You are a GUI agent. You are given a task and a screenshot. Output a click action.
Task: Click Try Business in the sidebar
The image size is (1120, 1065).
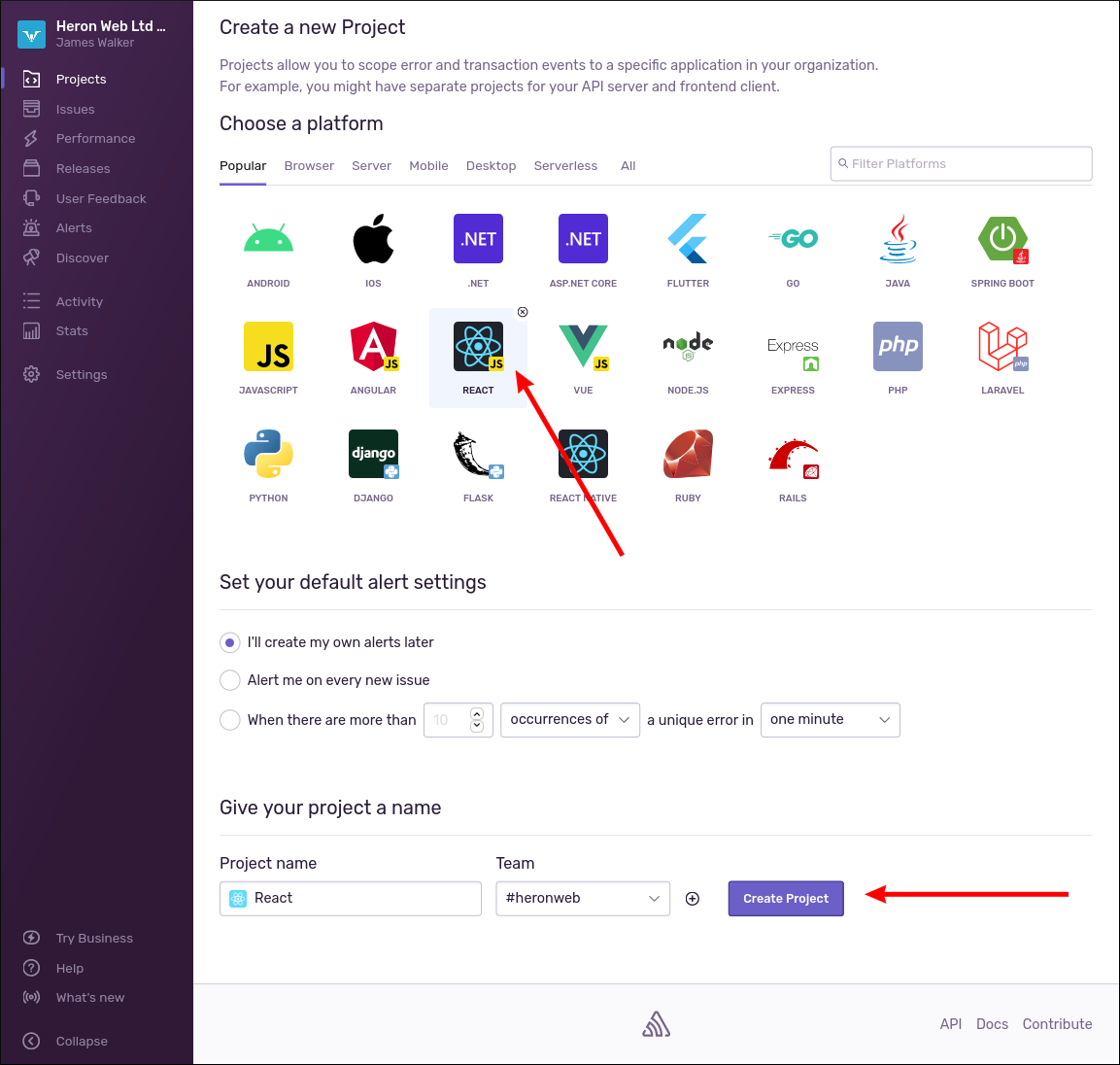(x=94, y=939)
